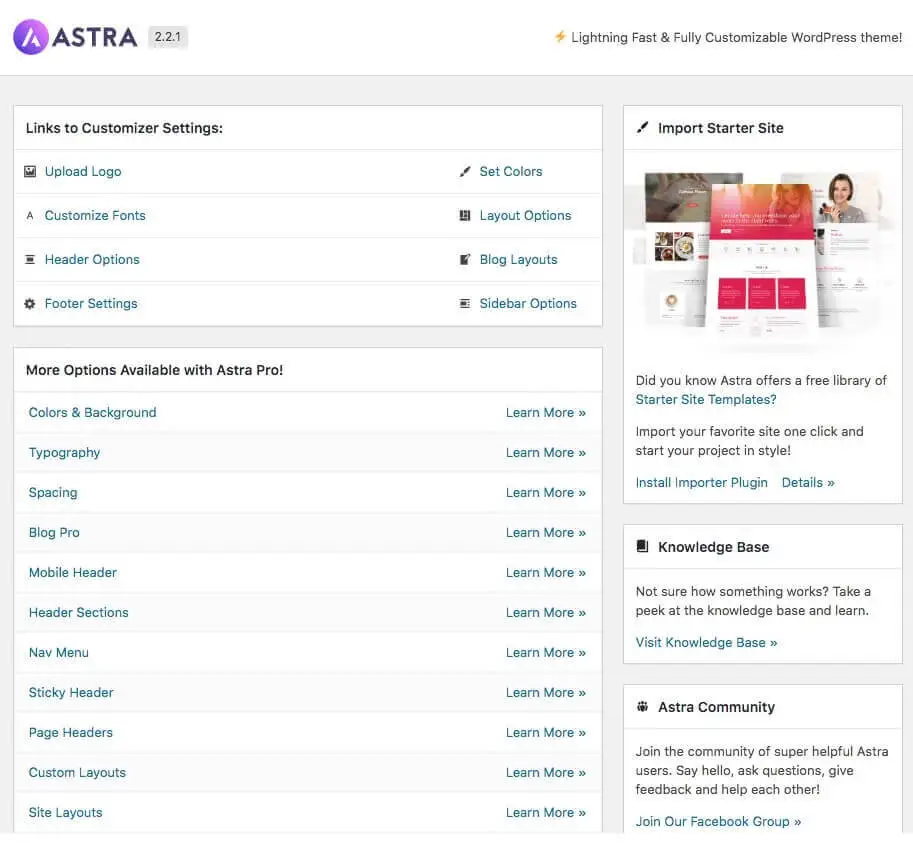The image size is (913, 843).
Task: Click Learn More for Typography
Action: click(545, 452)
